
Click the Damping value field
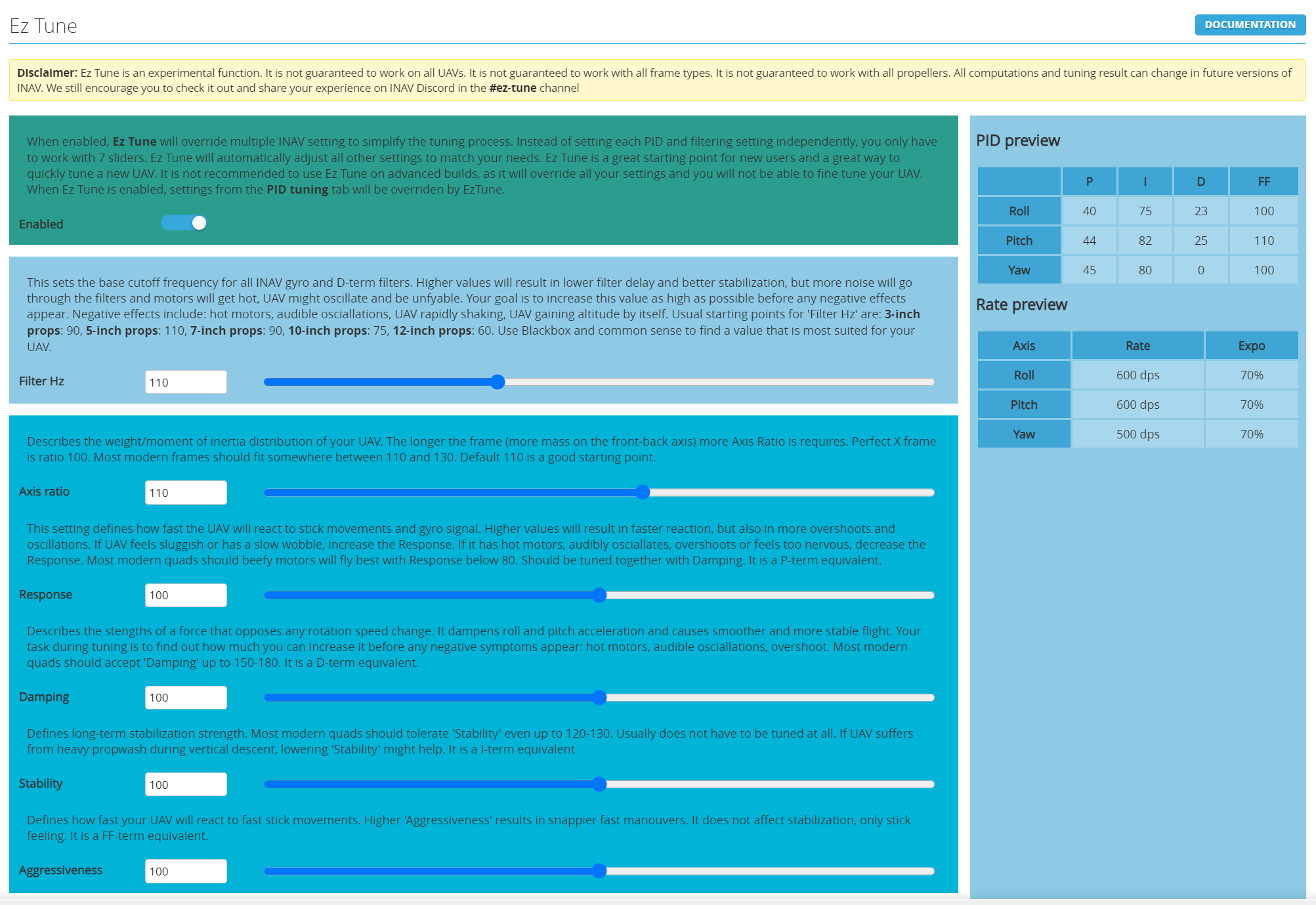(186, 697)
